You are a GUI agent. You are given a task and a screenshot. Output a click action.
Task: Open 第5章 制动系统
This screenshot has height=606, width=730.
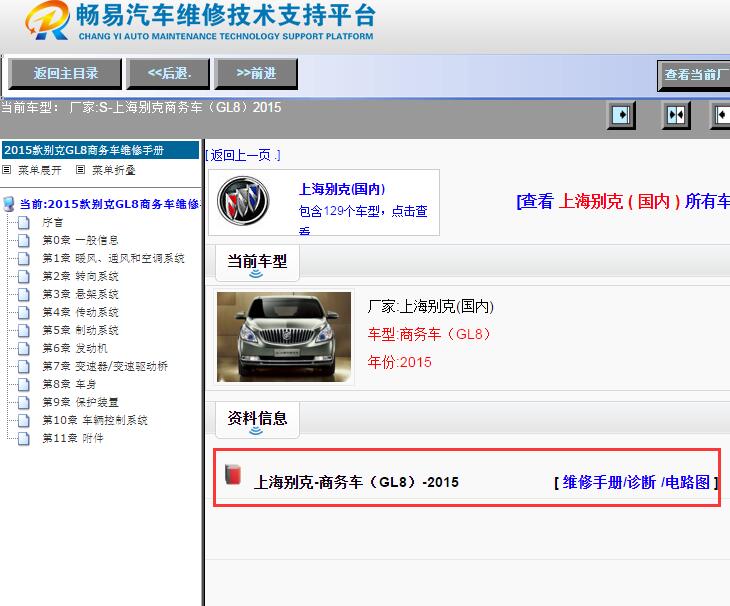(x=80, y=330)
